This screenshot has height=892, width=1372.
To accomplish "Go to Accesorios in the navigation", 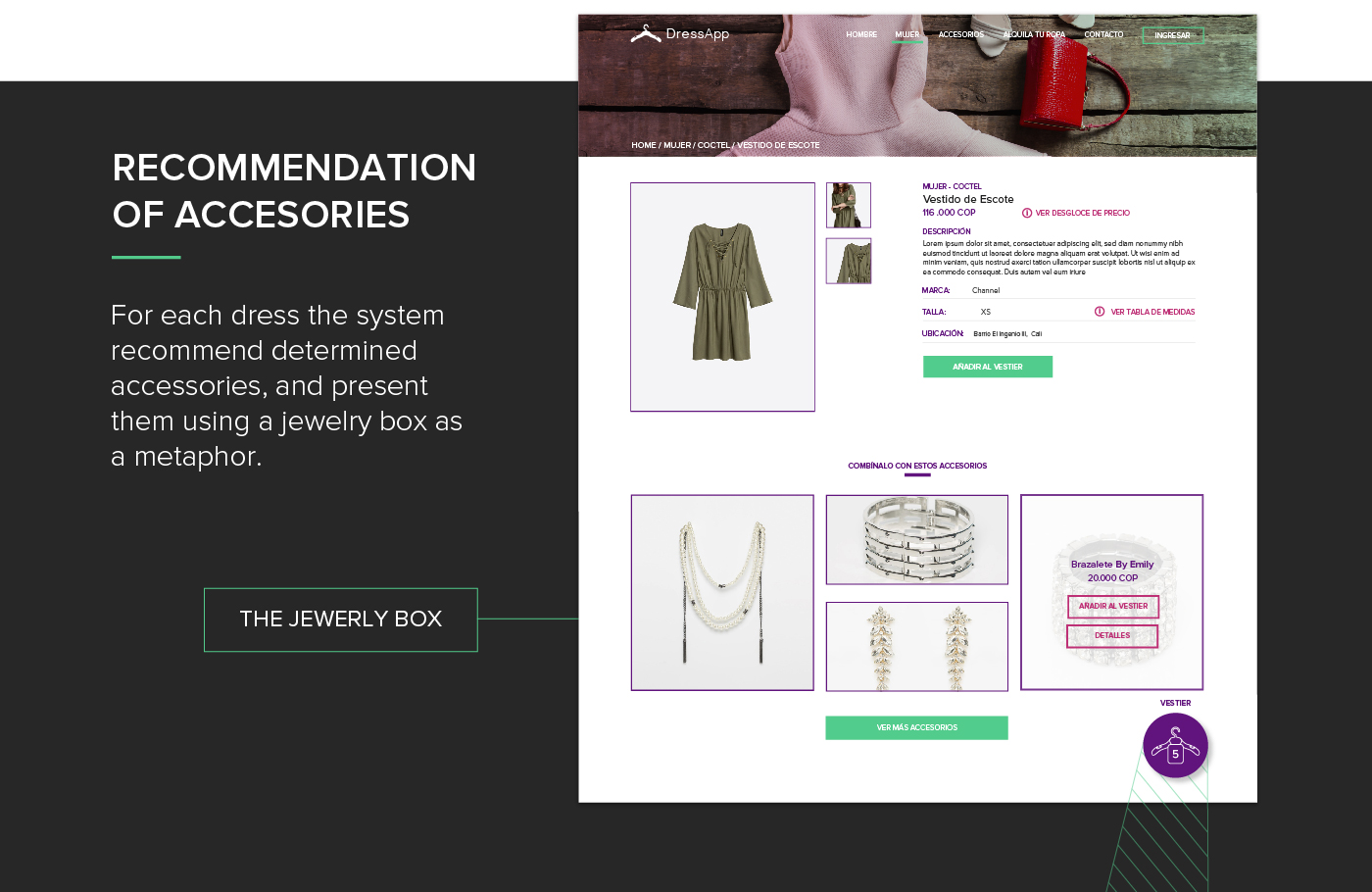I will 960,35.
